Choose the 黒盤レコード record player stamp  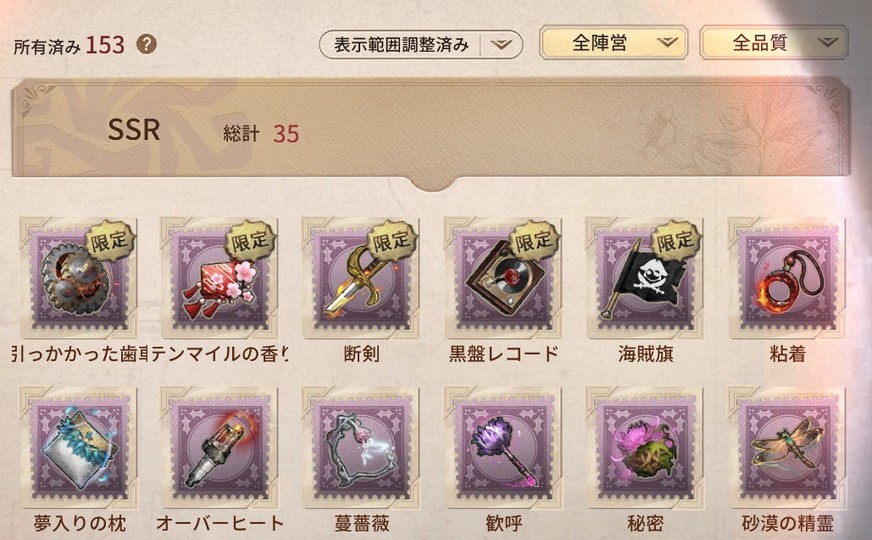click(503, 278)
